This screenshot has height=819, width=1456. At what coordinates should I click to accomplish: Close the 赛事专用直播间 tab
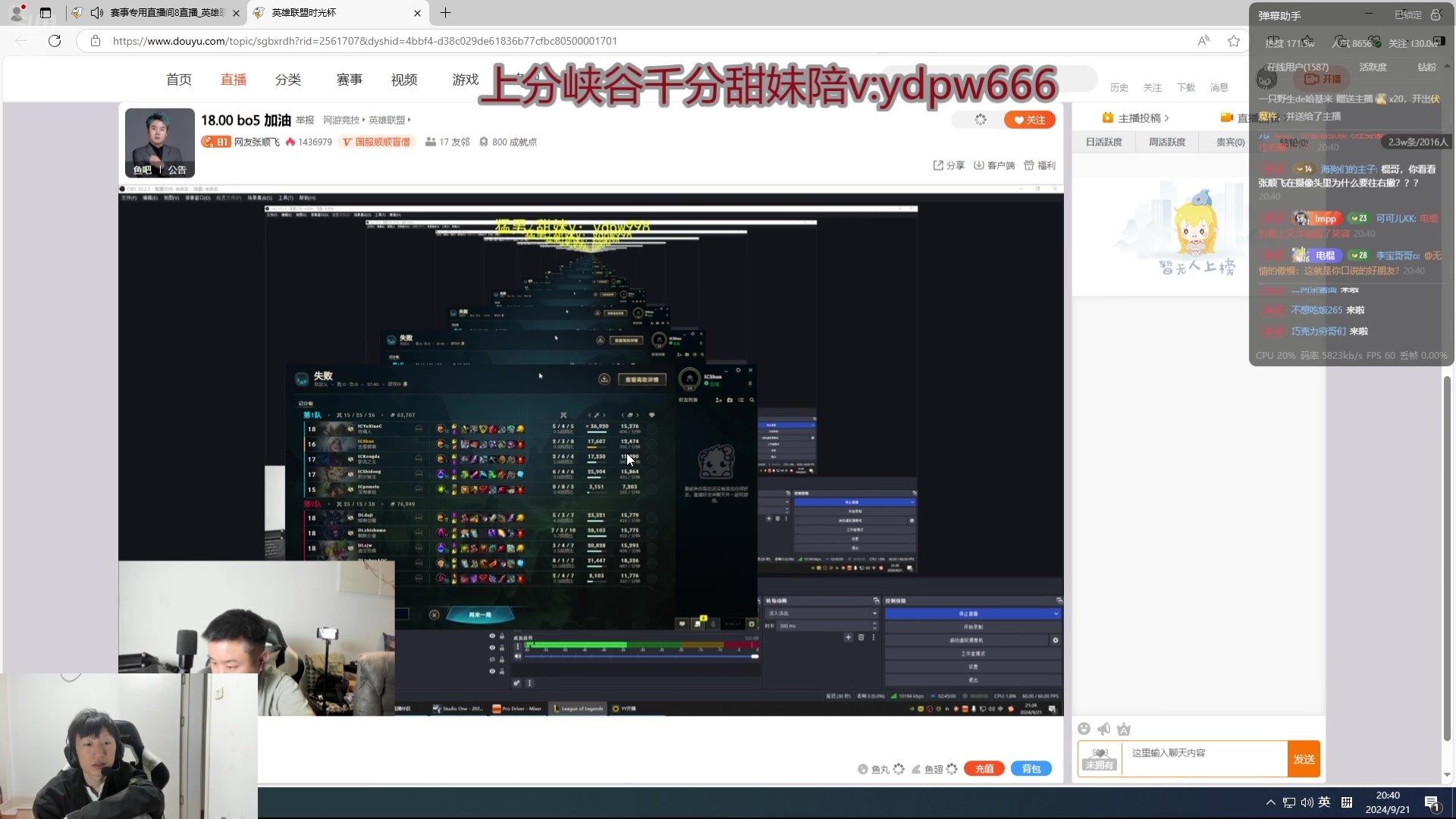coord(236,13)
